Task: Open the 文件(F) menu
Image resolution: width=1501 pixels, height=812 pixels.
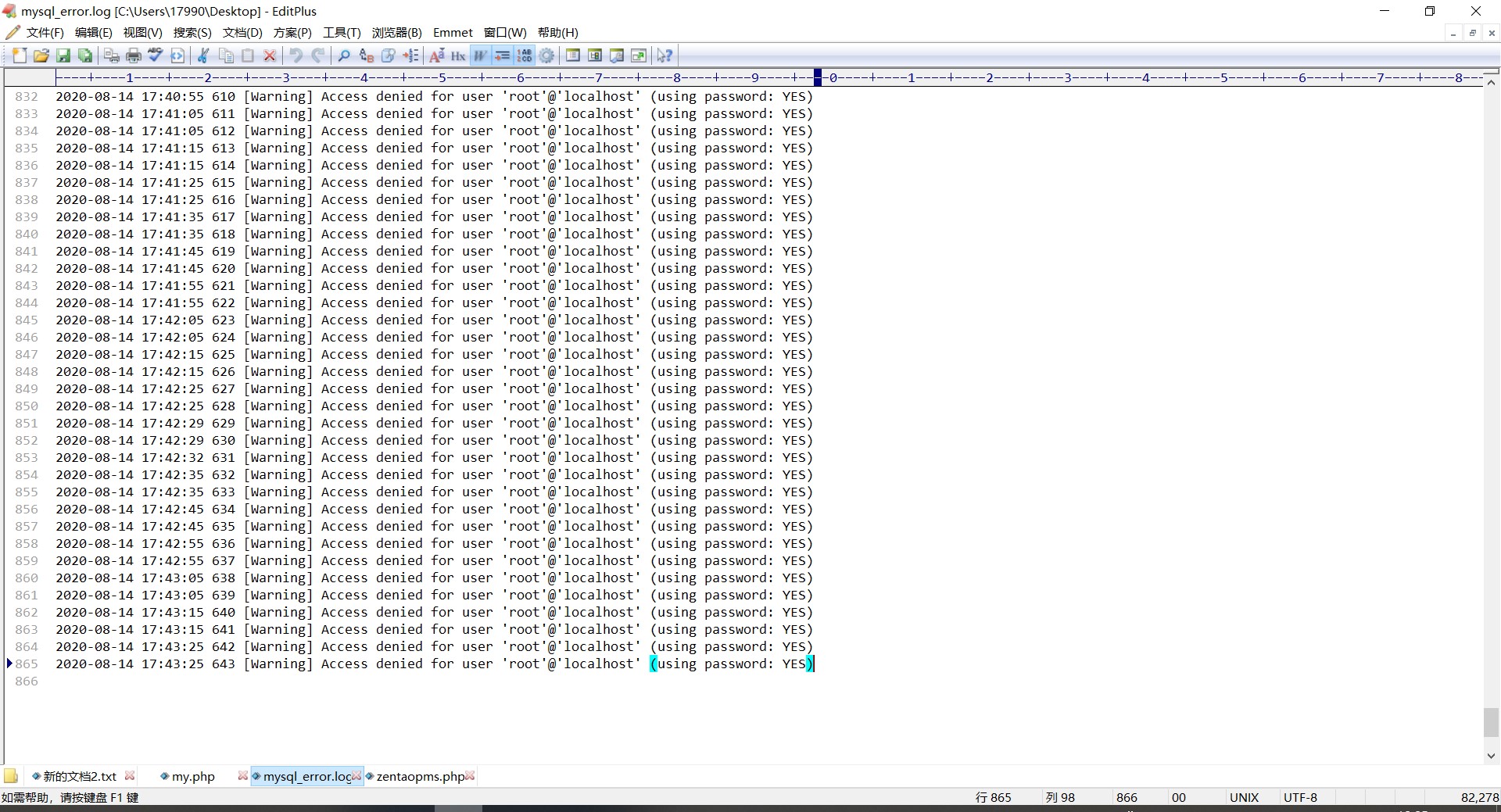Action: coord(45,33)
